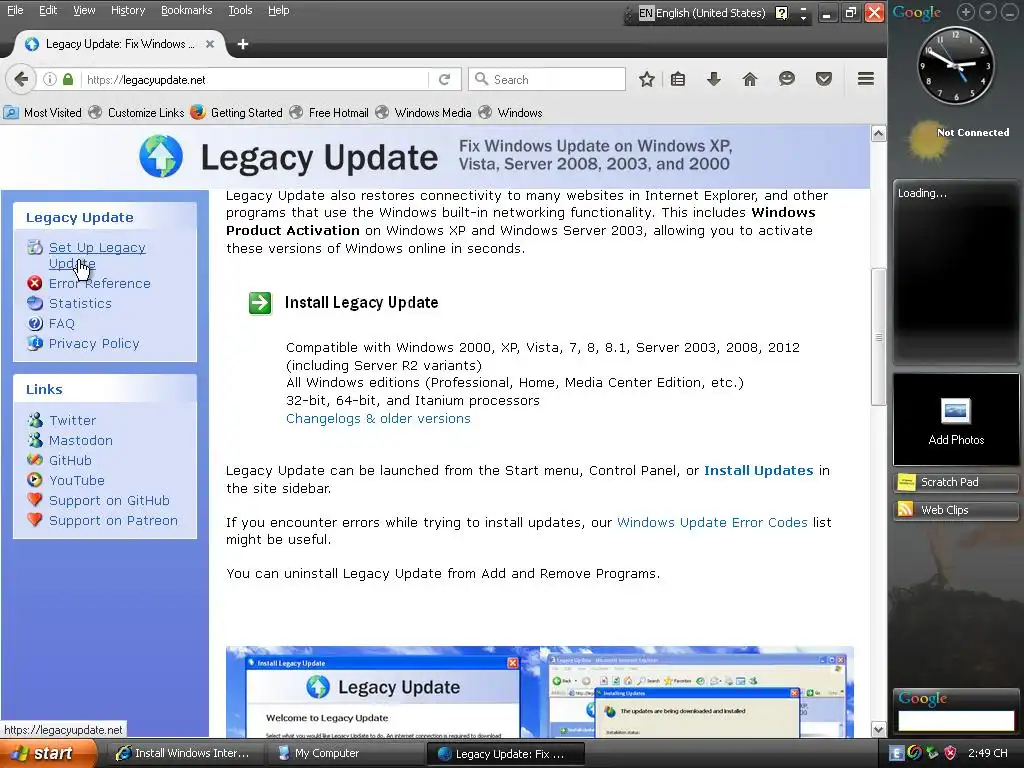Click the page scrollbar down arrow
The height and width of the screenshot is (768, 1024).
[878, 729]
